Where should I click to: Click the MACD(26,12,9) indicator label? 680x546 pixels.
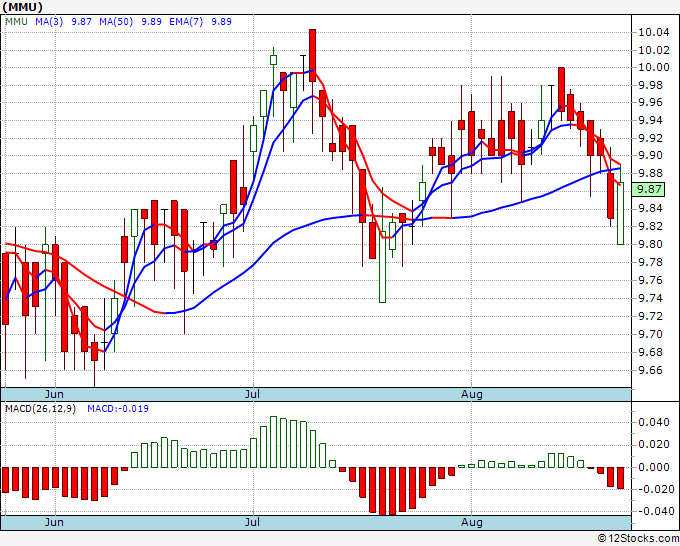[x=40, y=409]
